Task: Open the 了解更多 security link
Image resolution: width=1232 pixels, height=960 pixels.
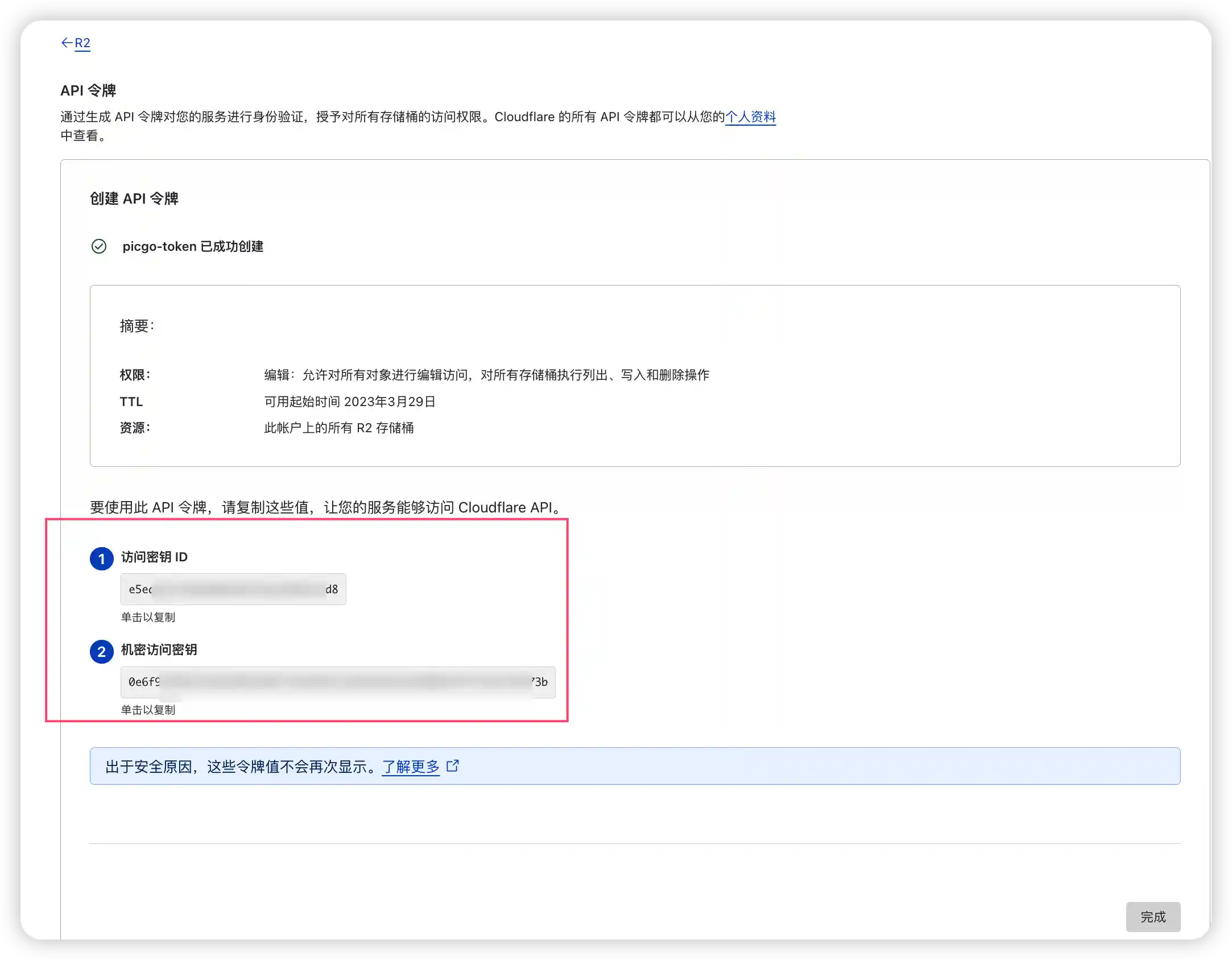Action: (411, 767)
